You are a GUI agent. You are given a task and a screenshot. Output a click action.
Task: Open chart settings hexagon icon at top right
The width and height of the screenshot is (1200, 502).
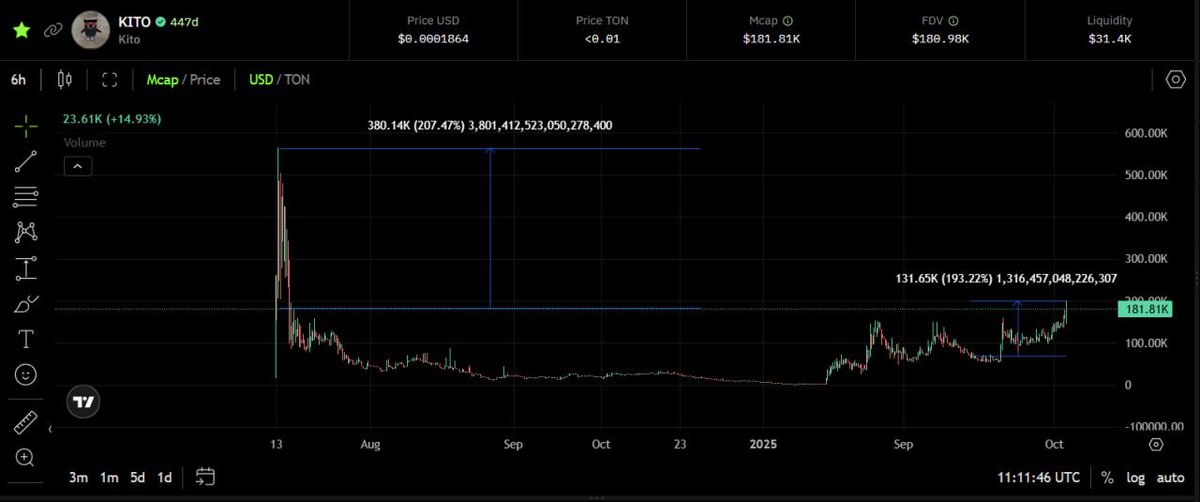(x=1175, y=79)
